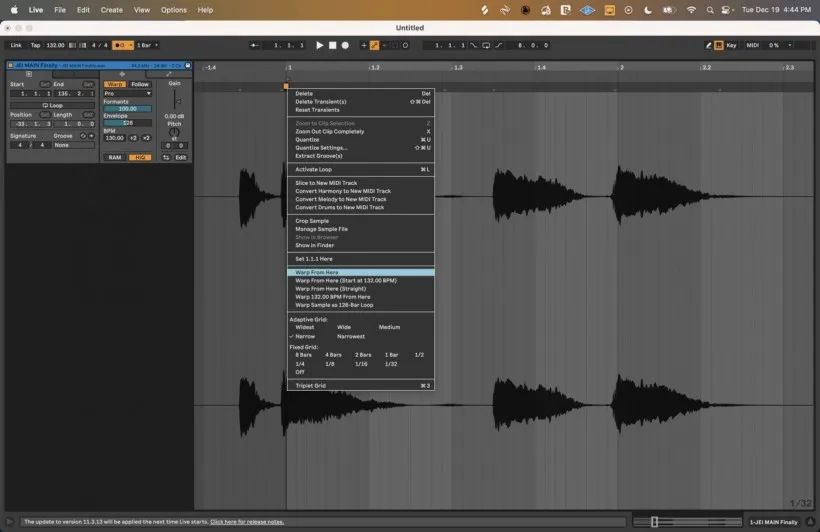Viewport: 820px width, 532px height.
Task: Click the BPM 130.00 field
Action: (x=115, y=138)
